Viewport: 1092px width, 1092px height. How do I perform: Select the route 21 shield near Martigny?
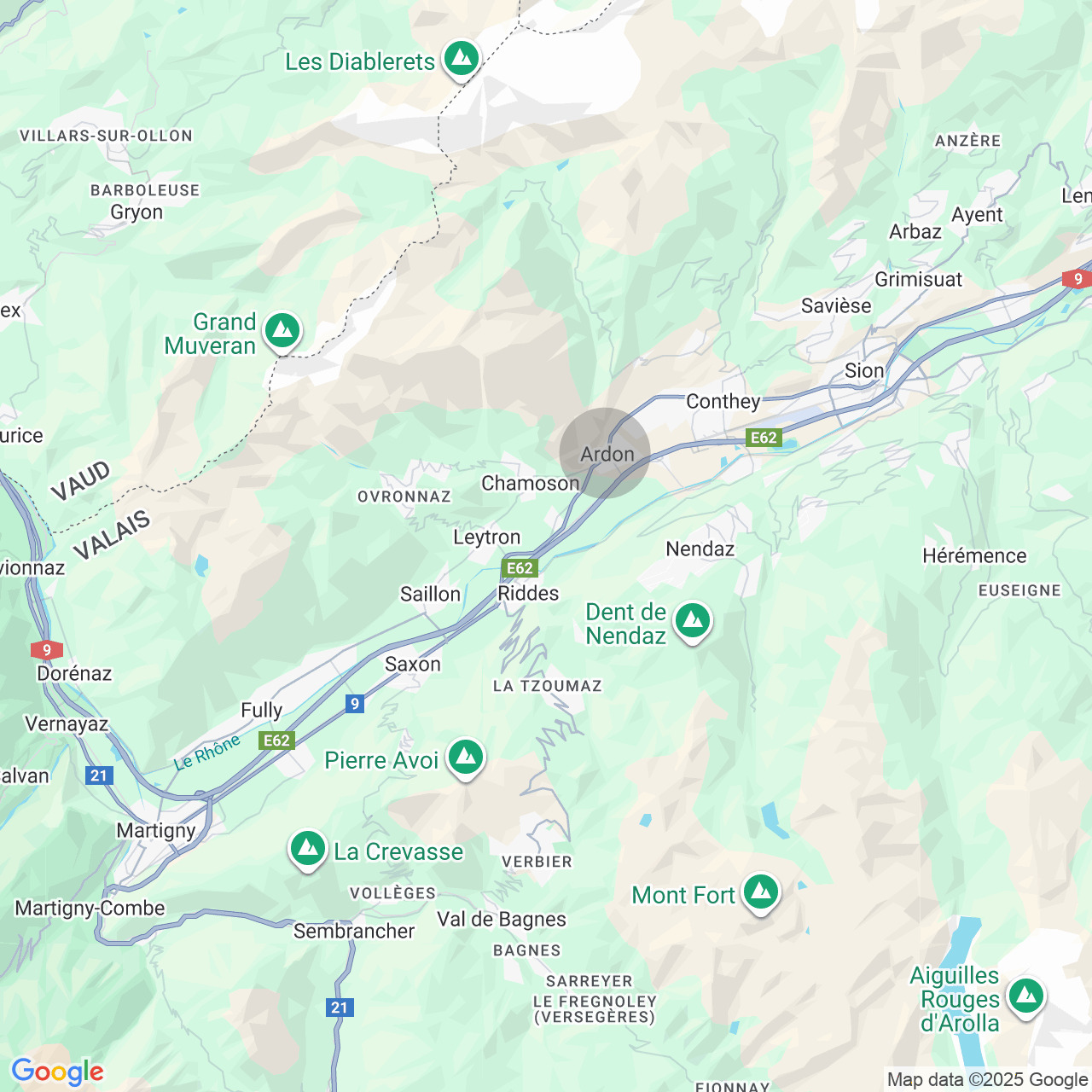pos(99,775)
